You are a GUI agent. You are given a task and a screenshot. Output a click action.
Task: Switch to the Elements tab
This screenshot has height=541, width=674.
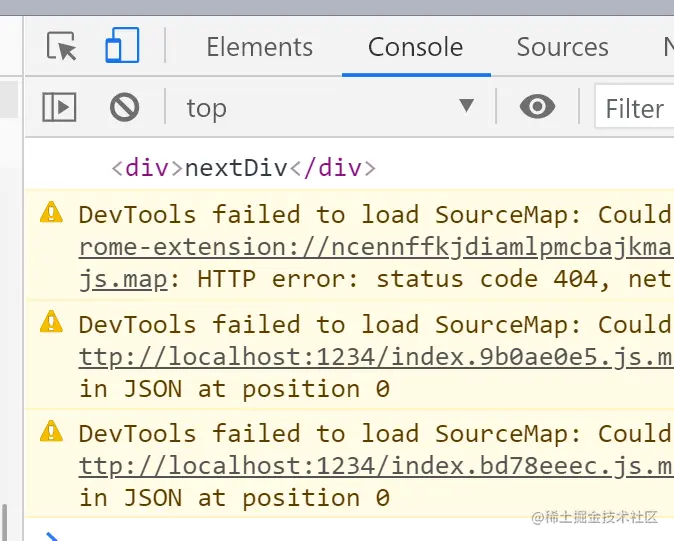(x=259, y=47)
